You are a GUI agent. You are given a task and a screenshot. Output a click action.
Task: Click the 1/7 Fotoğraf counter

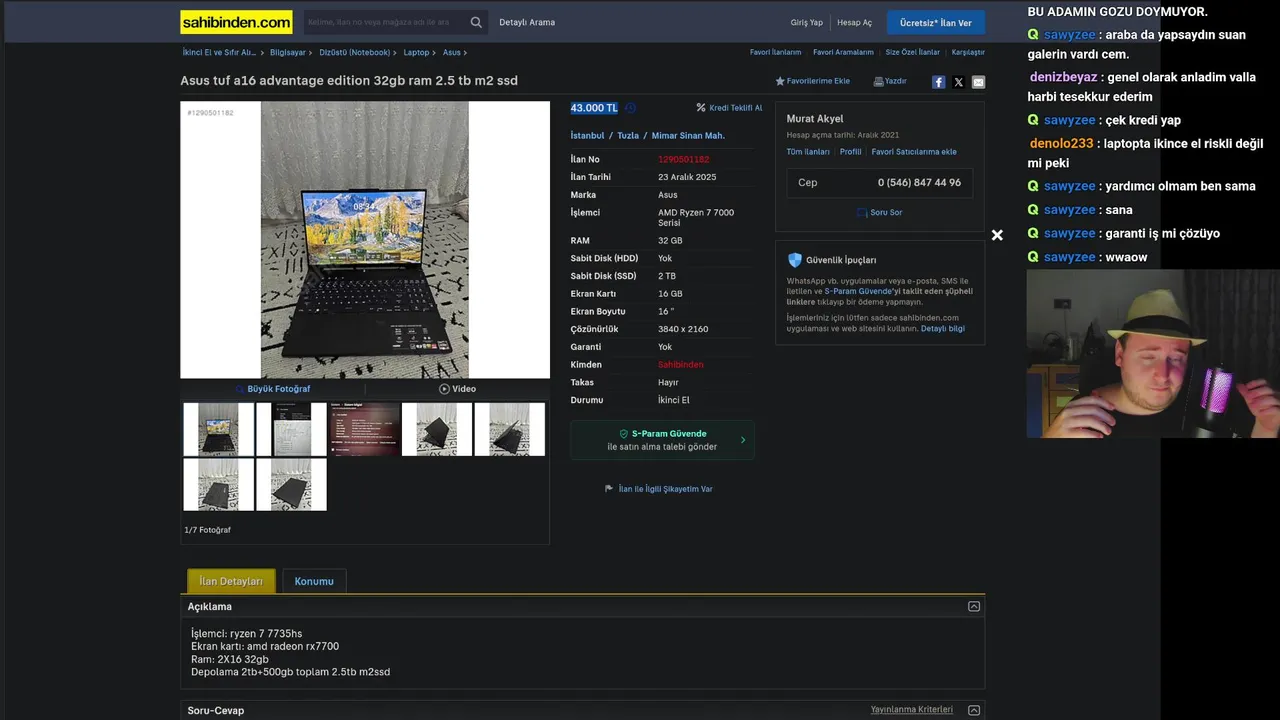click(207, 530)
